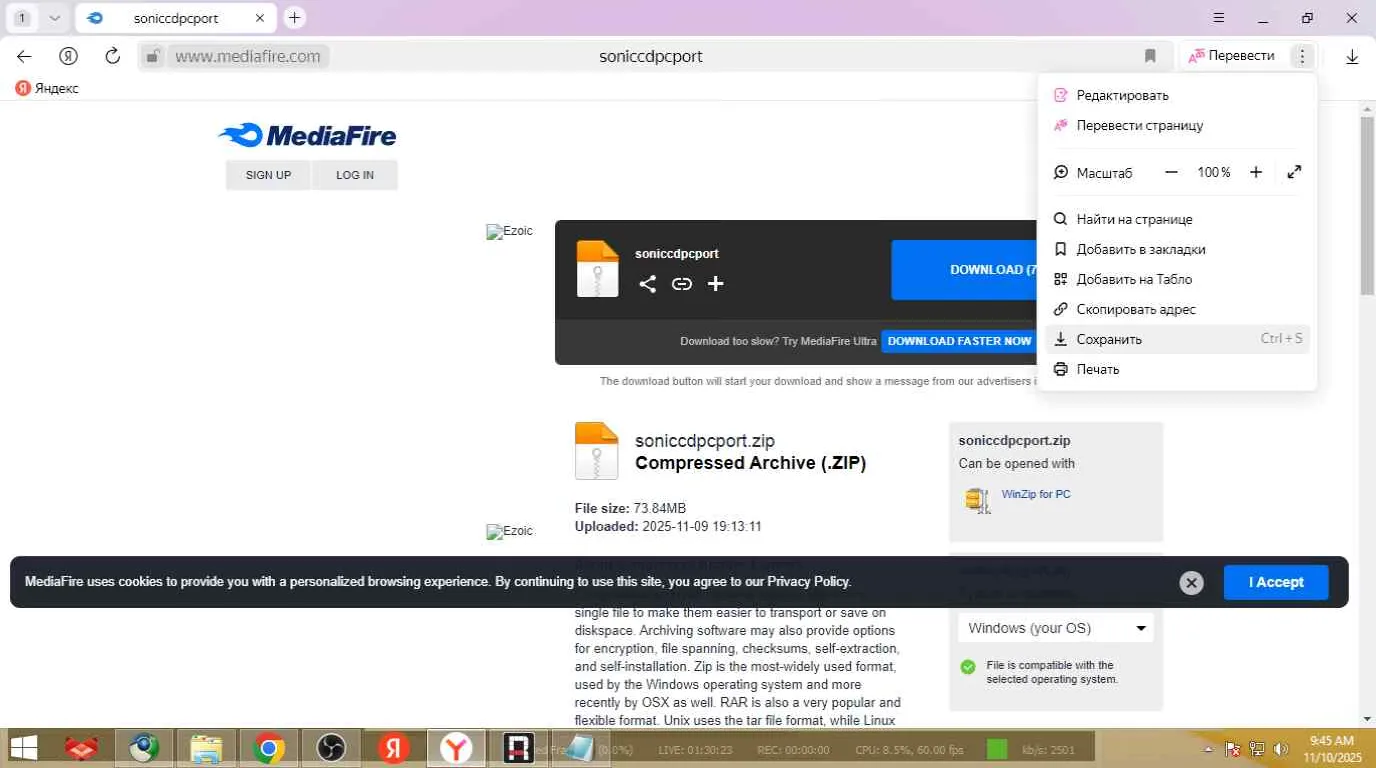This screenshot has width=1376, height=768.
Task: Click the WinZip icon in sidebar
Action: click(977, 500)
